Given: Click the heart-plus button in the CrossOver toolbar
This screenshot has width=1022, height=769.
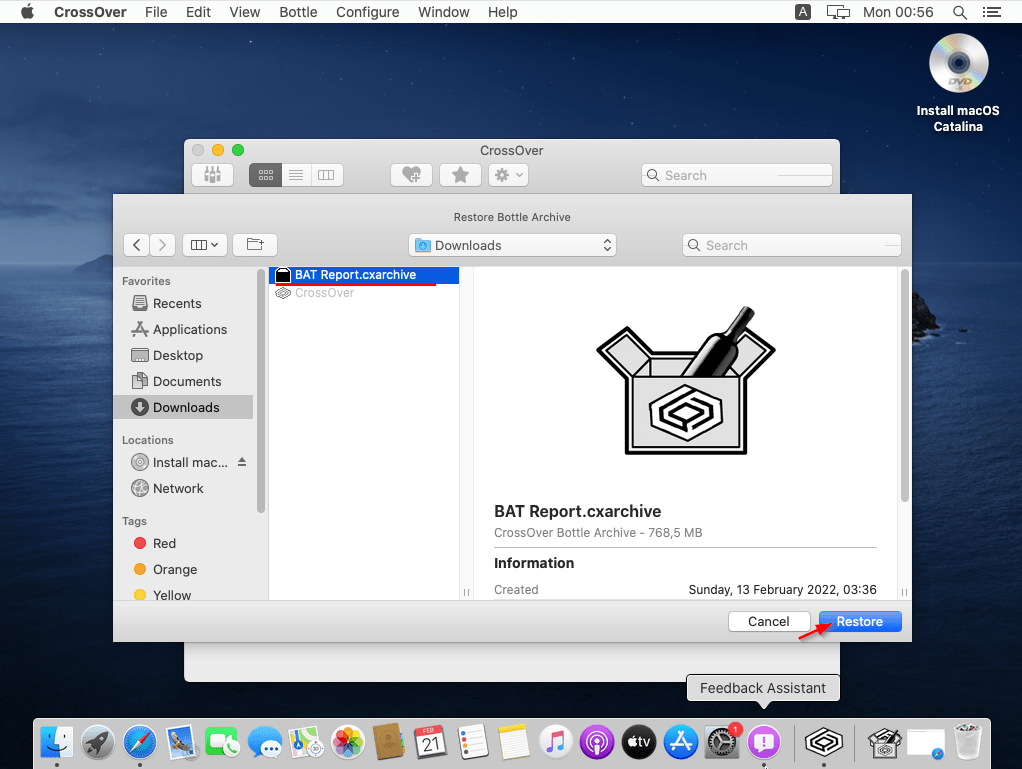Looking at the screenshot, I should pos(411,175).
